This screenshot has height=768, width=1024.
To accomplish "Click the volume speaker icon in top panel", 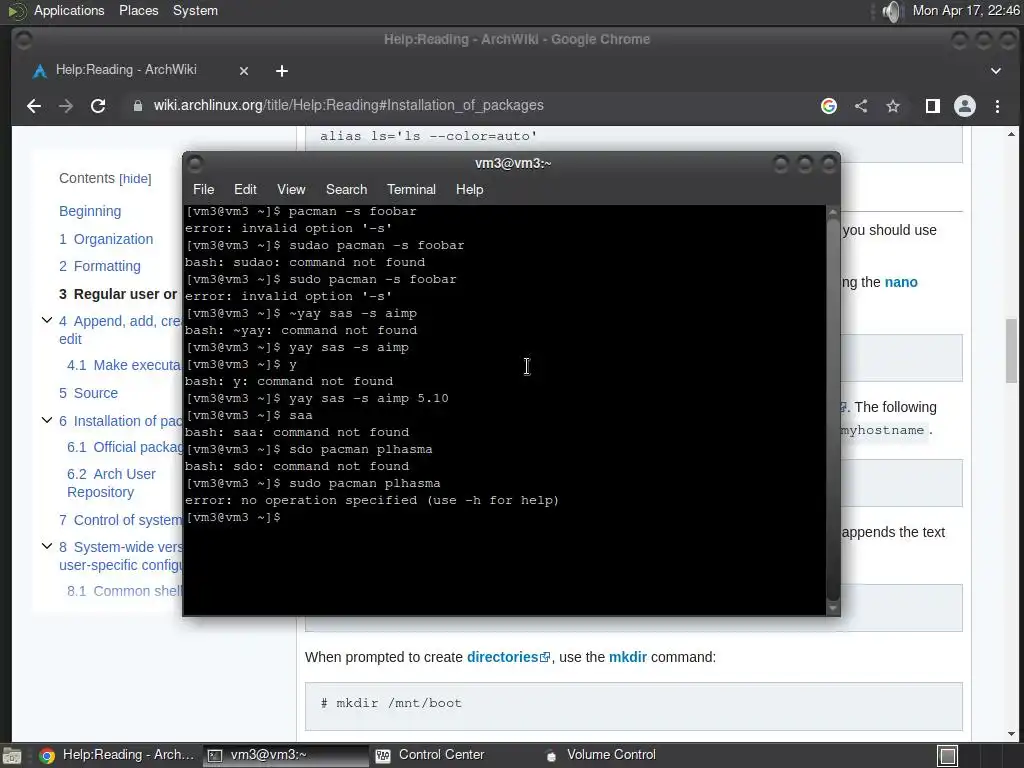I will click(891, 11).
